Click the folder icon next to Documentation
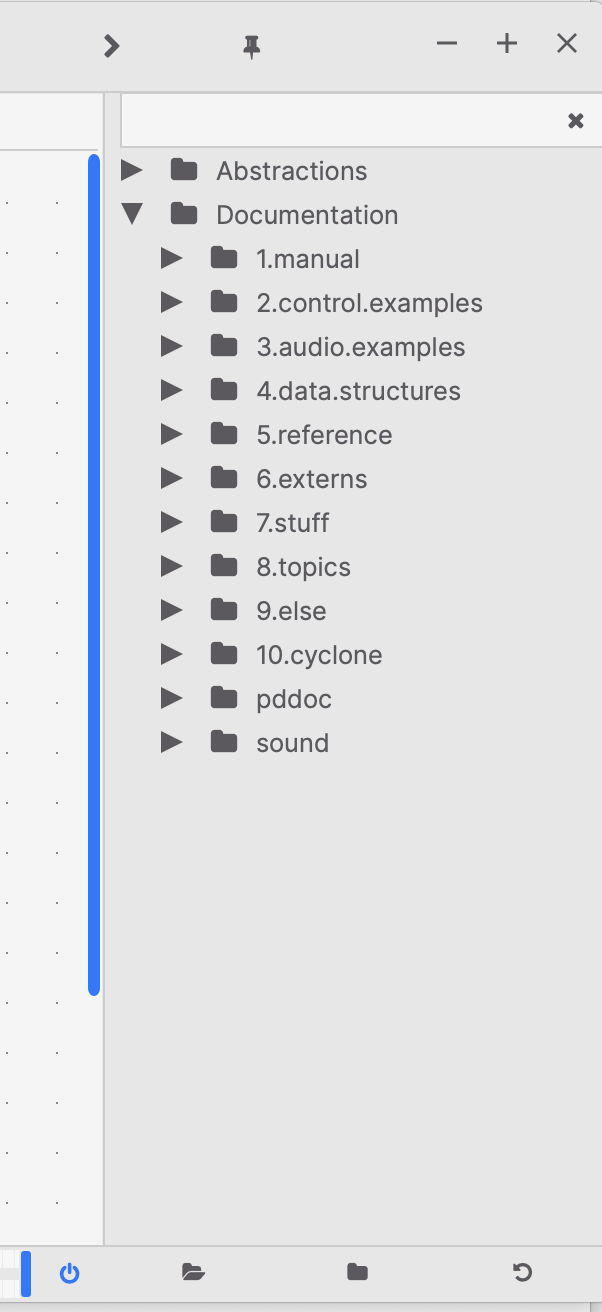The width and height of the screenshot is (602, 1312). tap(184, 214)
